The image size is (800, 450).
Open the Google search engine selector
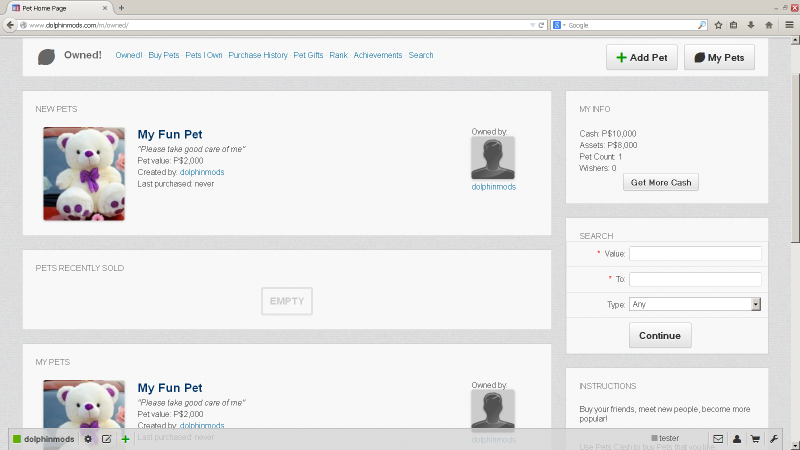[560, 25]
